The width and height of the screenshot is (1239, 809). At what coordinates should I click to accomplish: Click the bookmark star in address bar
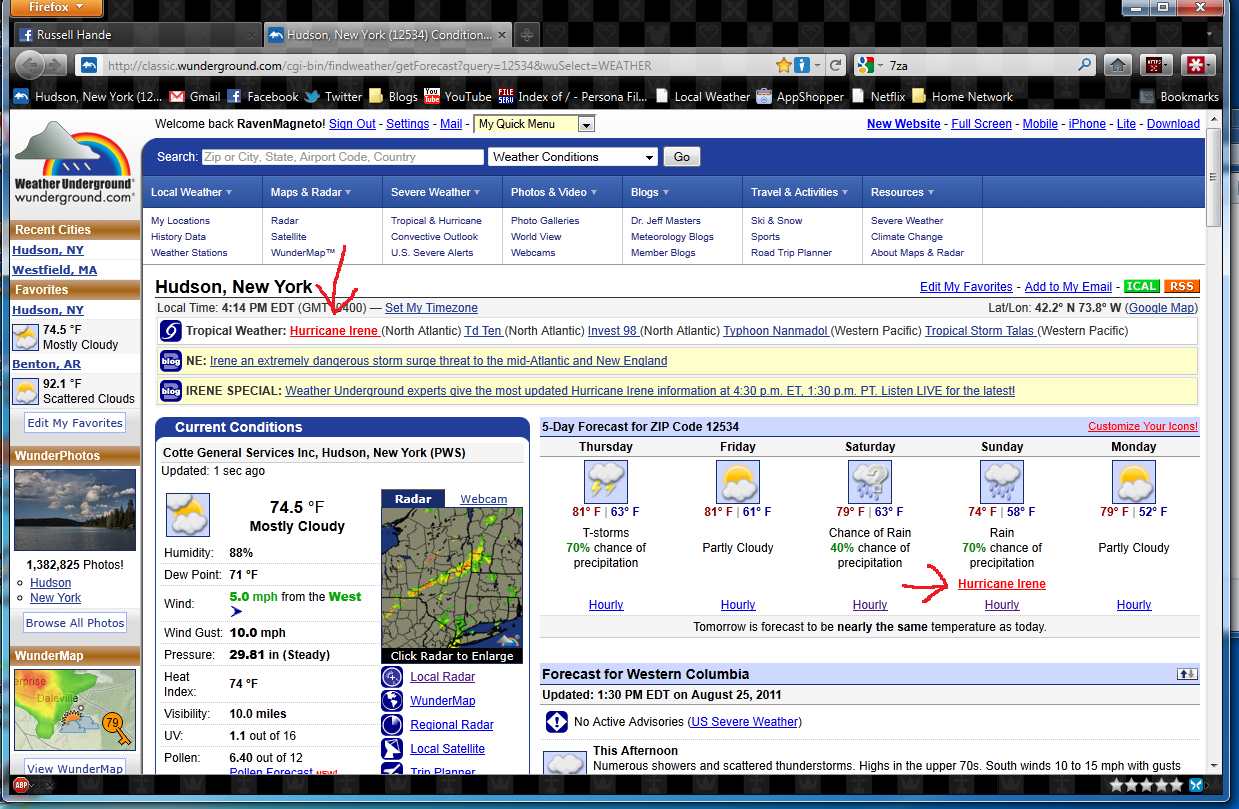(x=784, y=66)
